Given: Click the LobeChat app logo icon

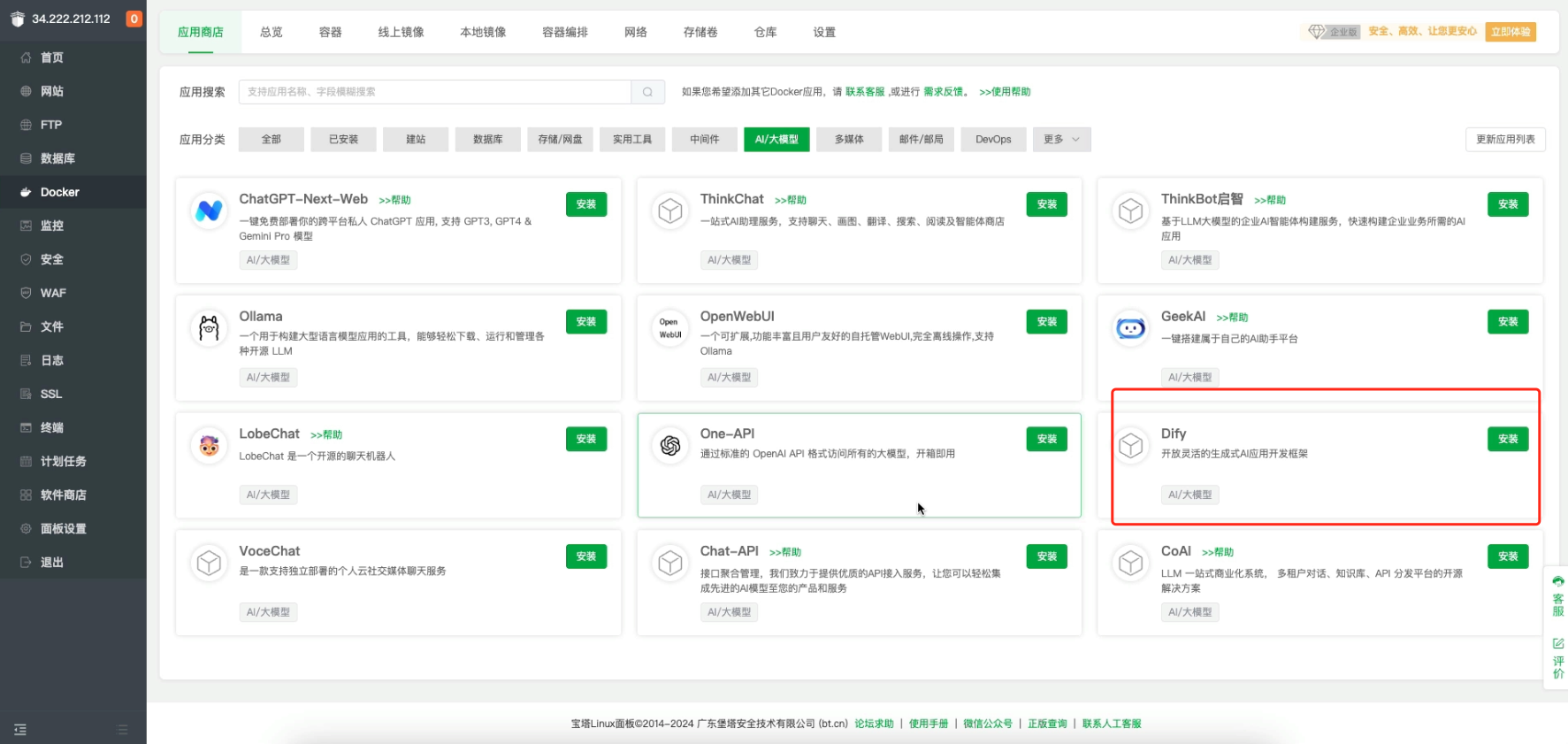Looking at the screenshot, I should pyautogui.click(x=209, y=446).
